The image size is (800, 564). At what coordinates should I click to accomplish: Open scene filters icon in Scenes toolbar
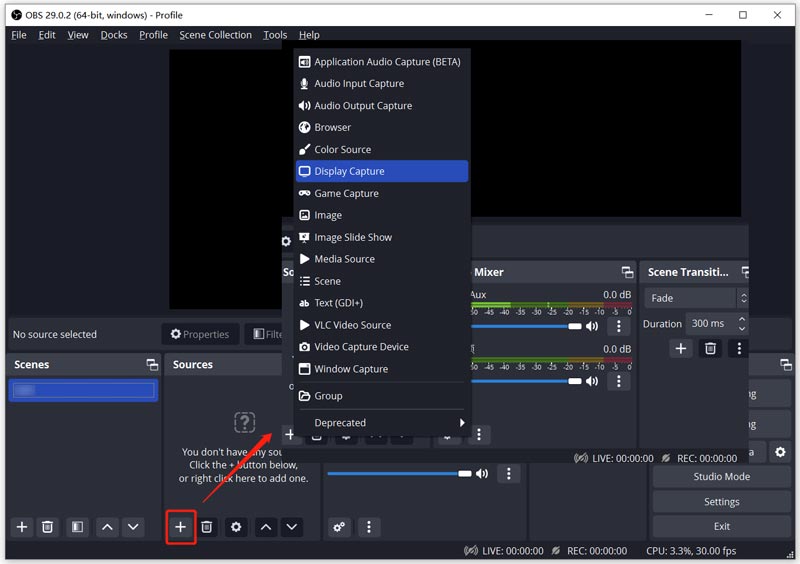pyautogui.click(x=77, y=527)
